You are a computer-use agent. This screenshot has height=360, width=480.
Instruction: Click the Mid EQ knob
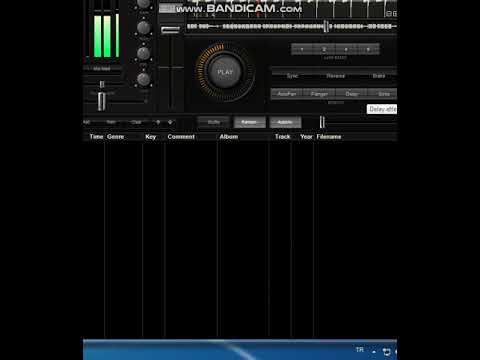tap(143, 53)
